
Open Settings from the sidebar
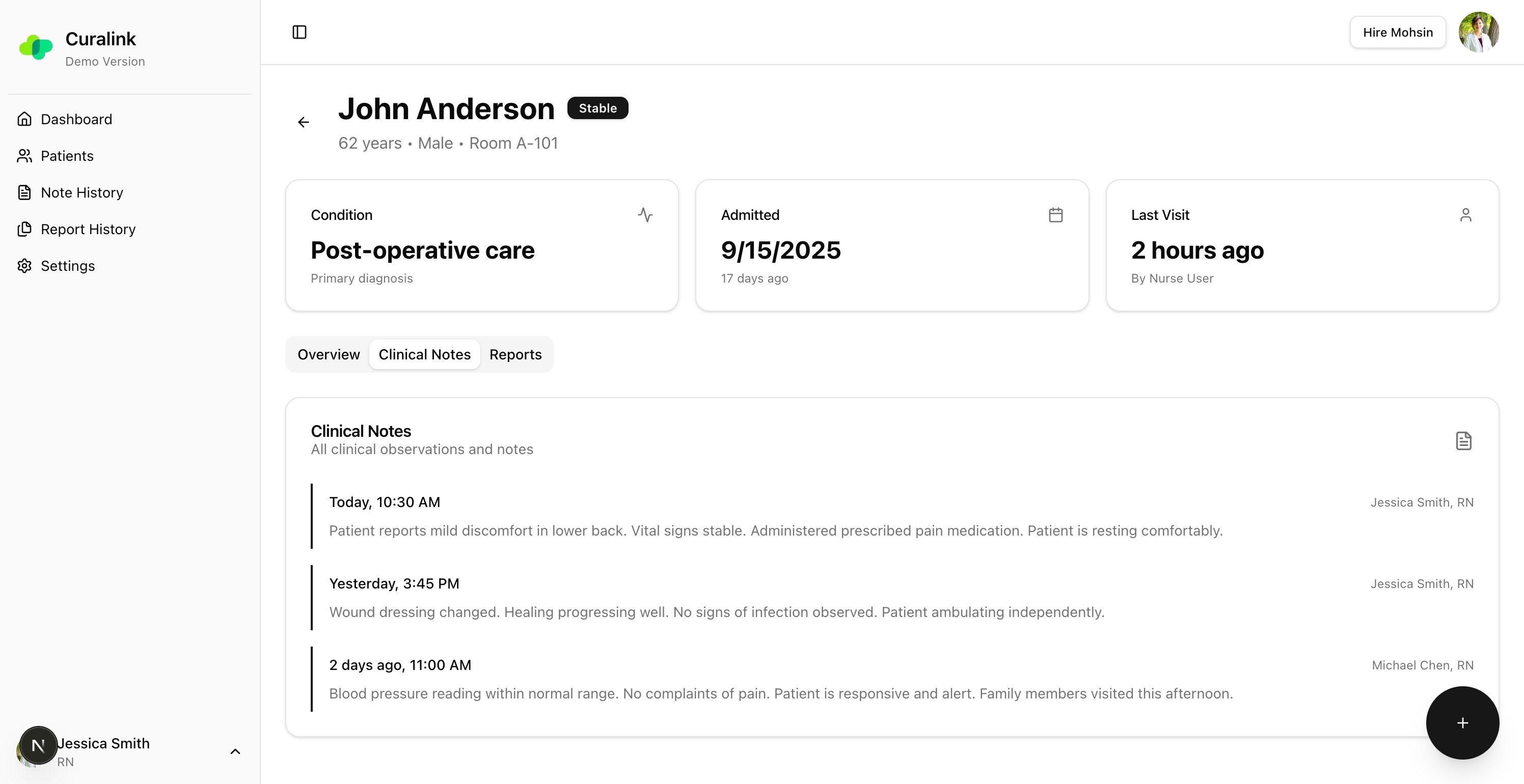tap(67, 265)
